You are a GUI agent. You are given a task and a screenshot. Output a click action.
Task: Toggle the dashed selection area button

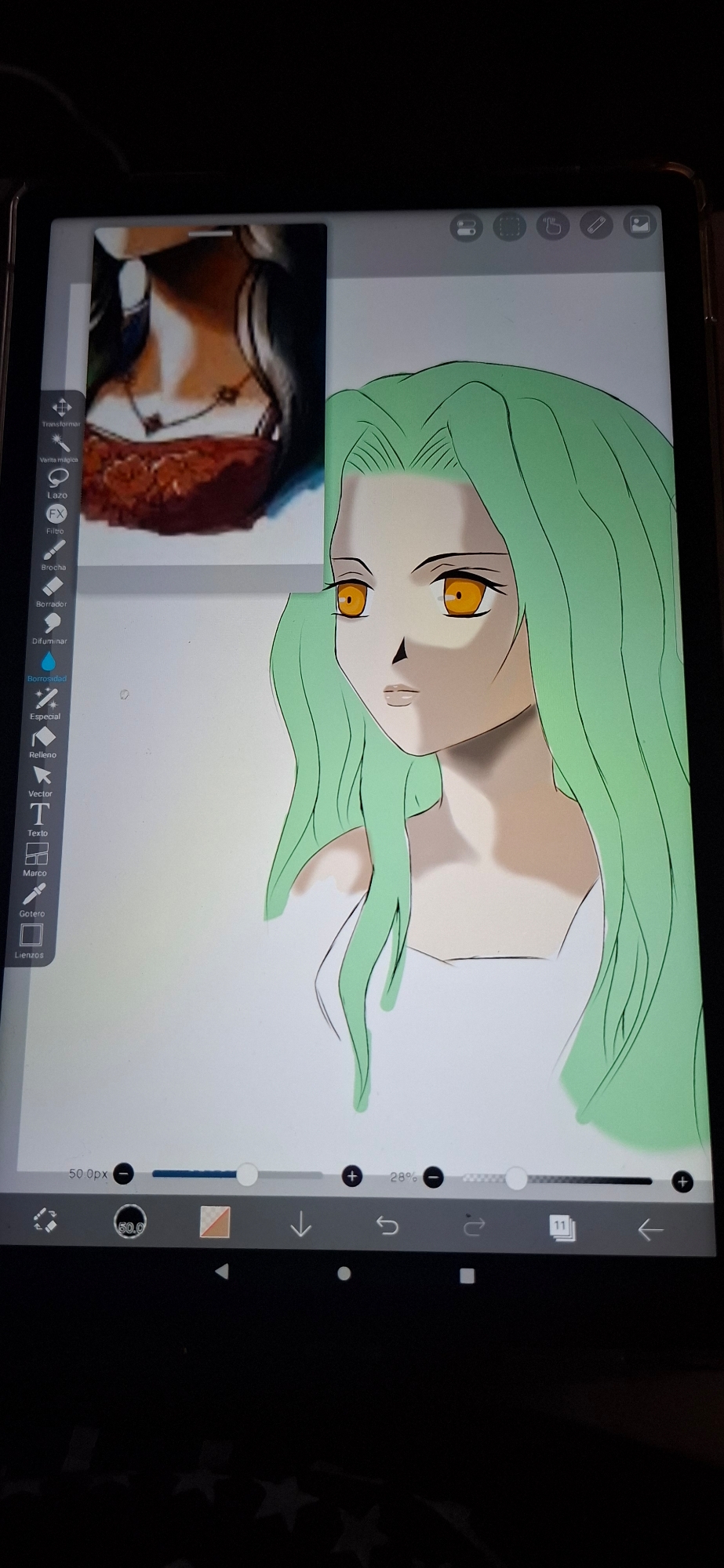click(509, 227)
